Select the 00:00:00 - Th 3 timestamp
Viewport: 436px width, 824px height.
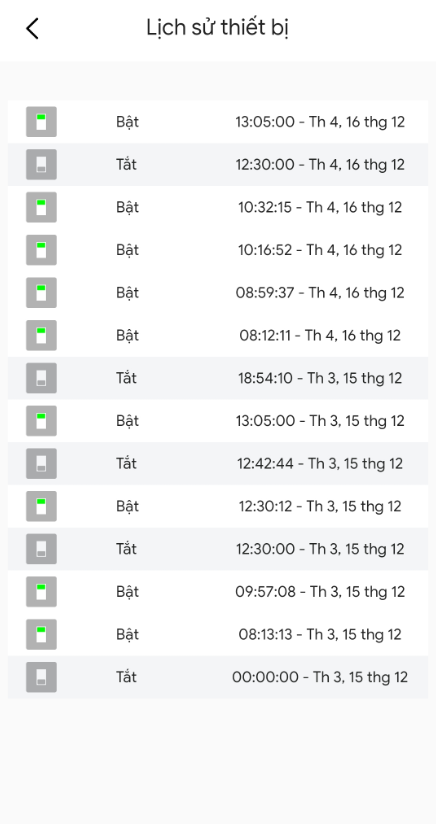click(x=320, y=677)
